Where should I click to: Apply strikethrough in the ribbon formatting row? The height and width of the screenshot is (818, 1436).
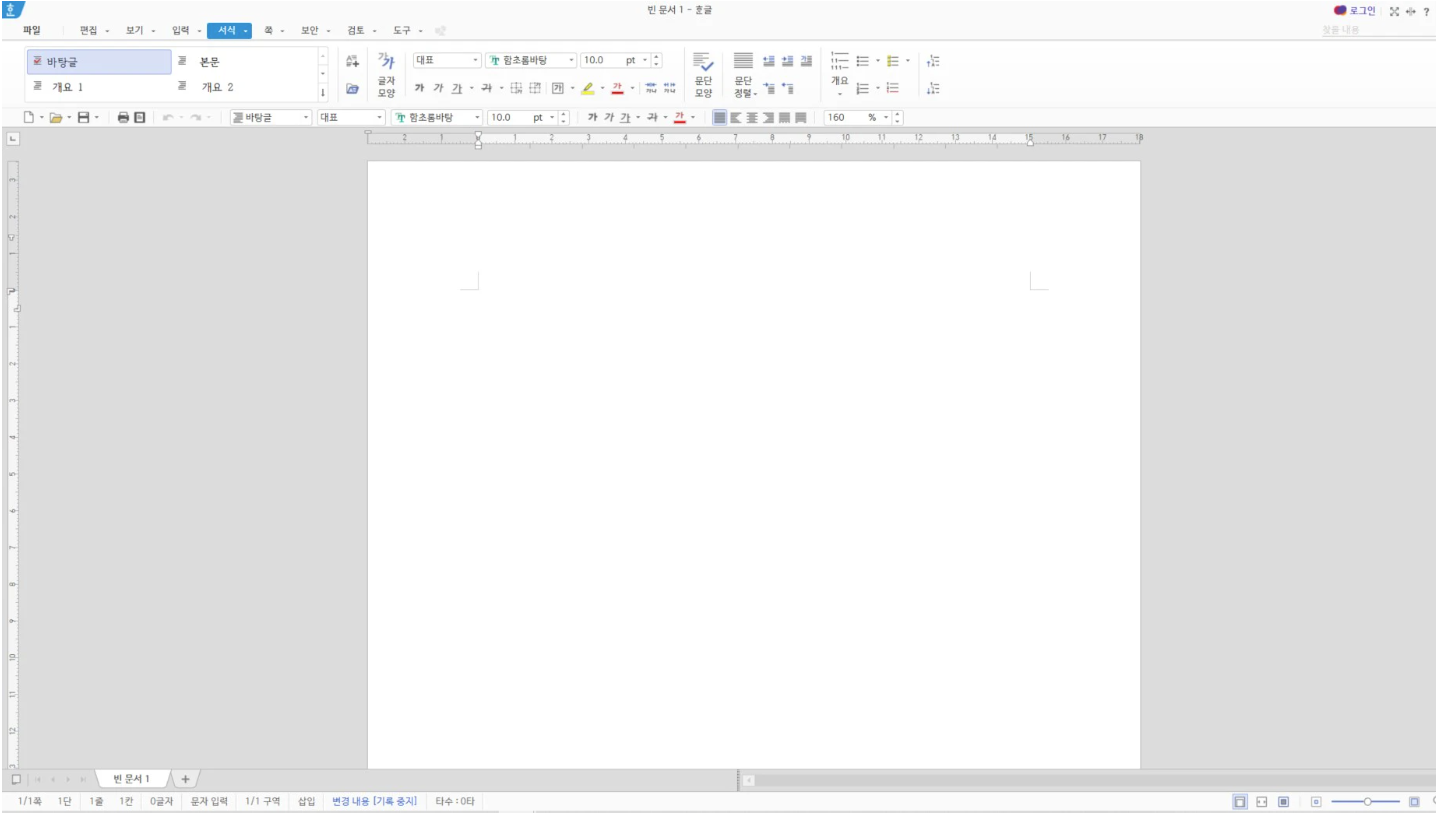pyautogui.click(x=485, y=88)
